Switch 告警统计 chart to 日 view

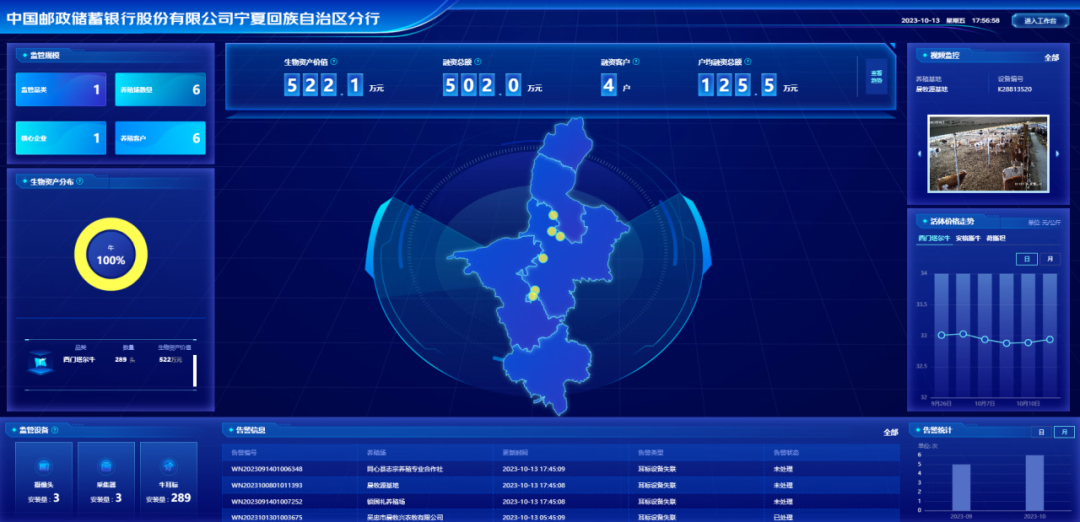(1041, 432)
